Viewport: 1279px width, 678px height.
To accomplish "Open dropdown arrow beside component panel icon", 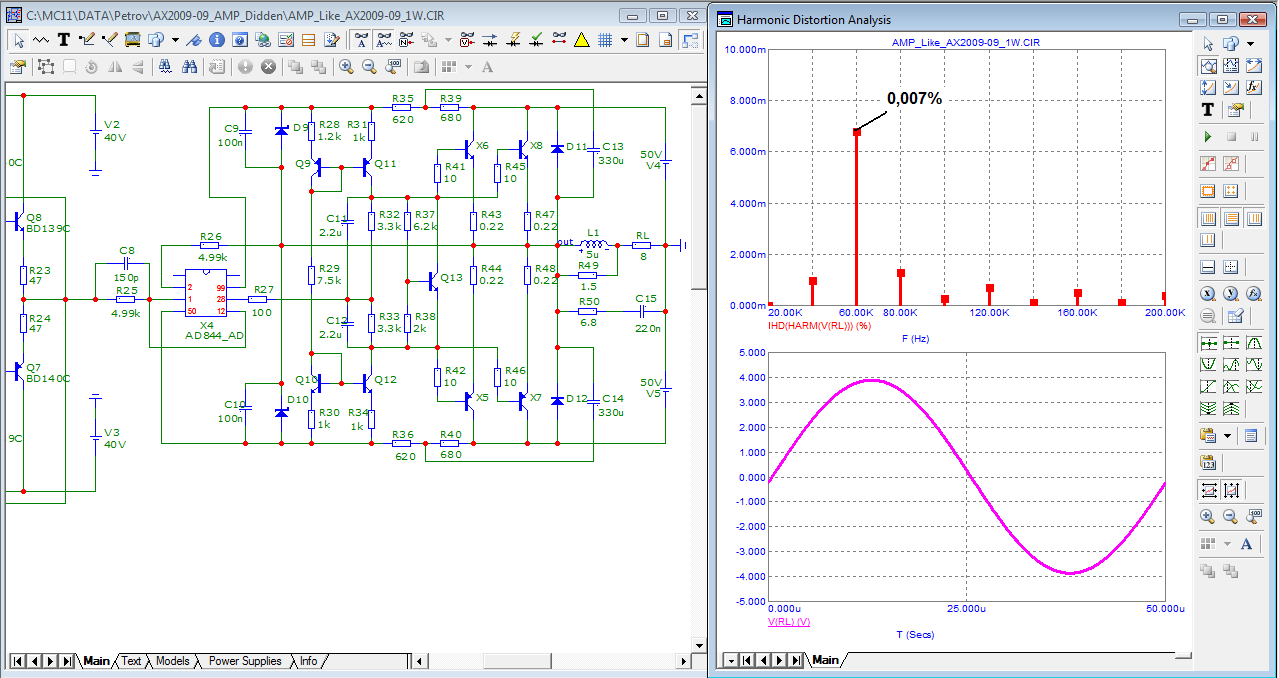I will tap(175, 40).
